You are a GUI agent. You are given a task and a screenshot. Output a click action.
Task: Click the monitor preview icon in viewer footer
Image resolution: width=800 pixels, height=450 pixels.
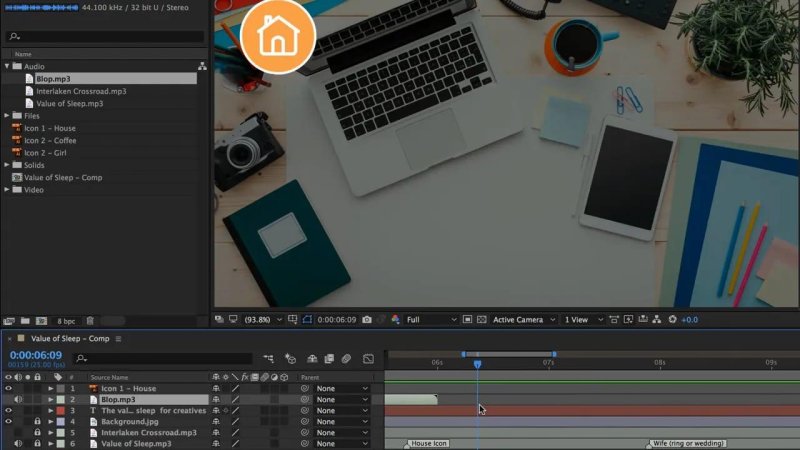click(233, 319)
